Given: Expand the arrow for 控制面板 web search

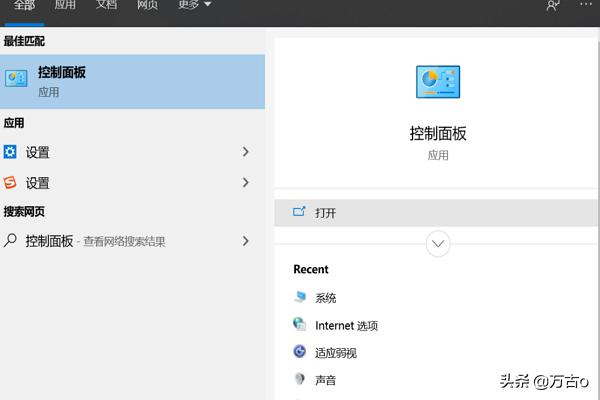Looking at the screenshot, I should pyautogui.click(x=246, y=241).
